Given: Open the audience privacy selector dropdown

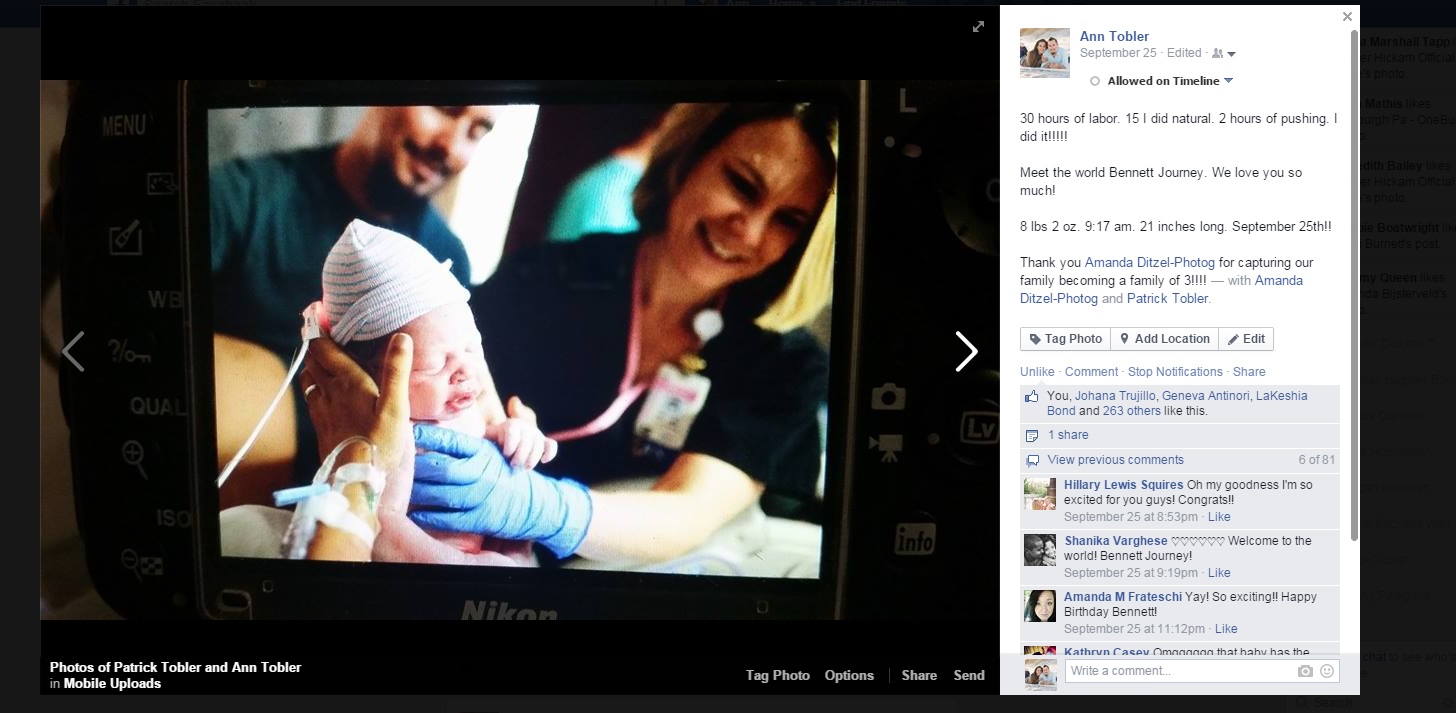Looking at the screenshot, I should (1224, 53).
